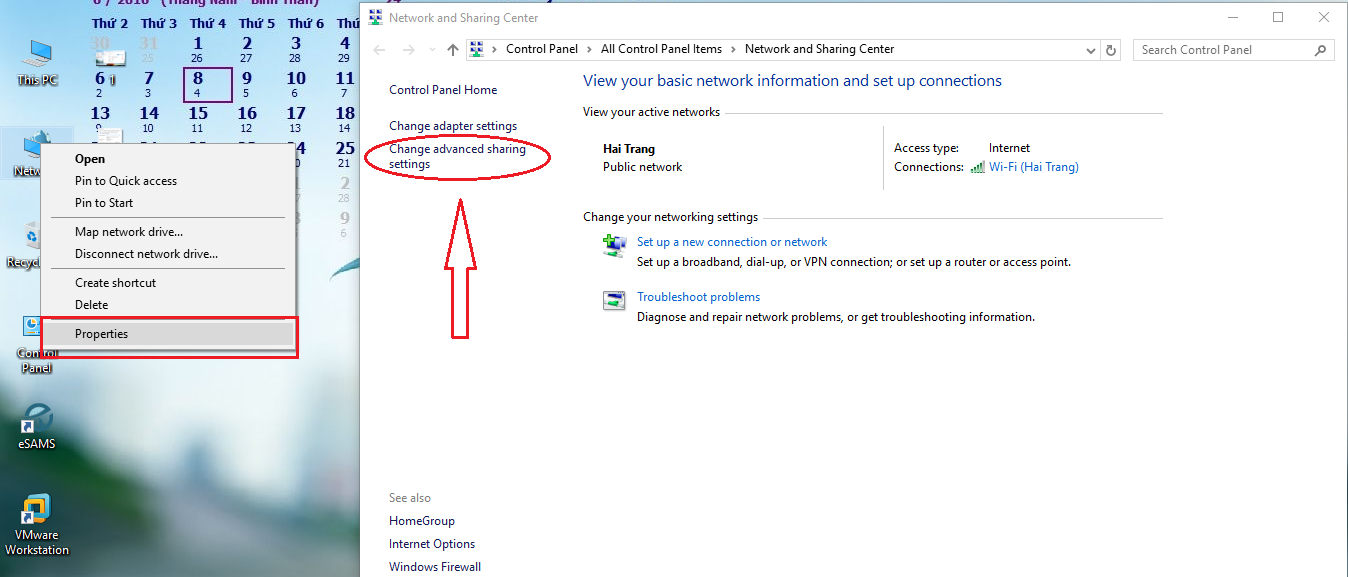Click the Back arrow in Control Panel
This screenshot has width=1348, height=577.
pyautogui.click(x=379, y=49)
